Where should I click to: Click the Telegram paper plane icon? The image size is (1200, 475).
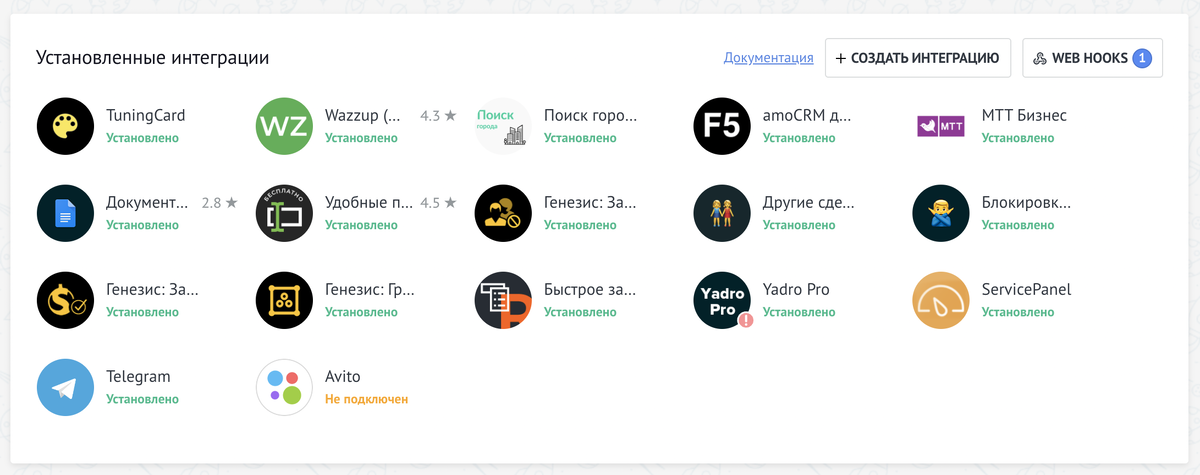pos(65,387)
